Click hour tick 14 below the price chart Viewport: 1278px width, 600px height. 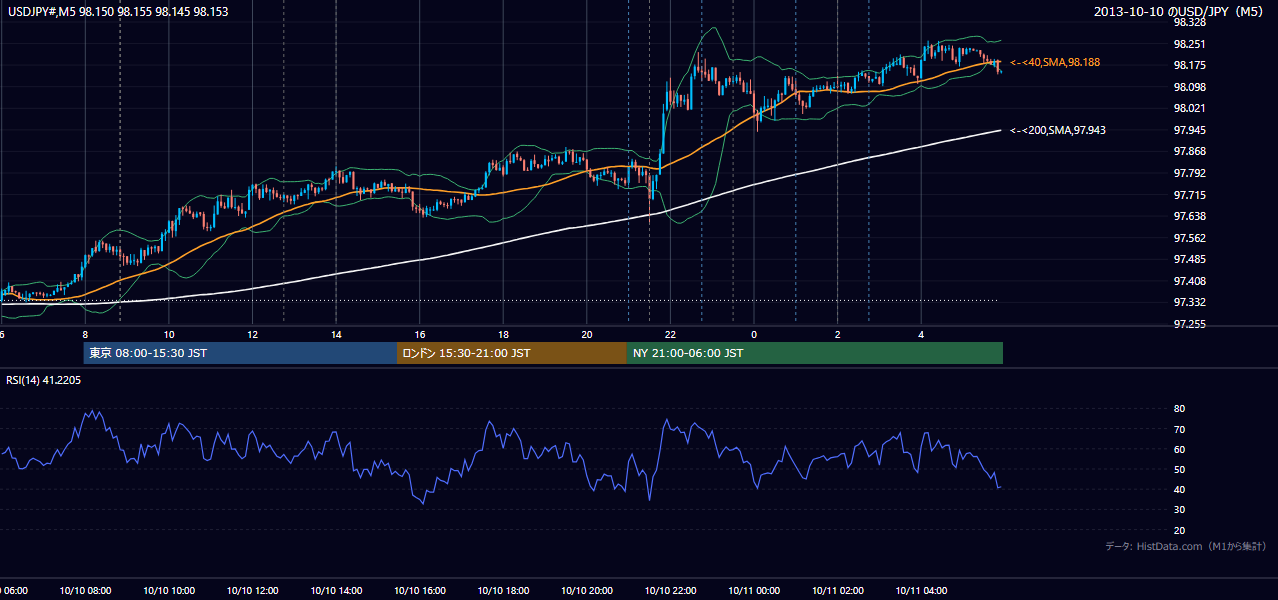tap(336, 334)
